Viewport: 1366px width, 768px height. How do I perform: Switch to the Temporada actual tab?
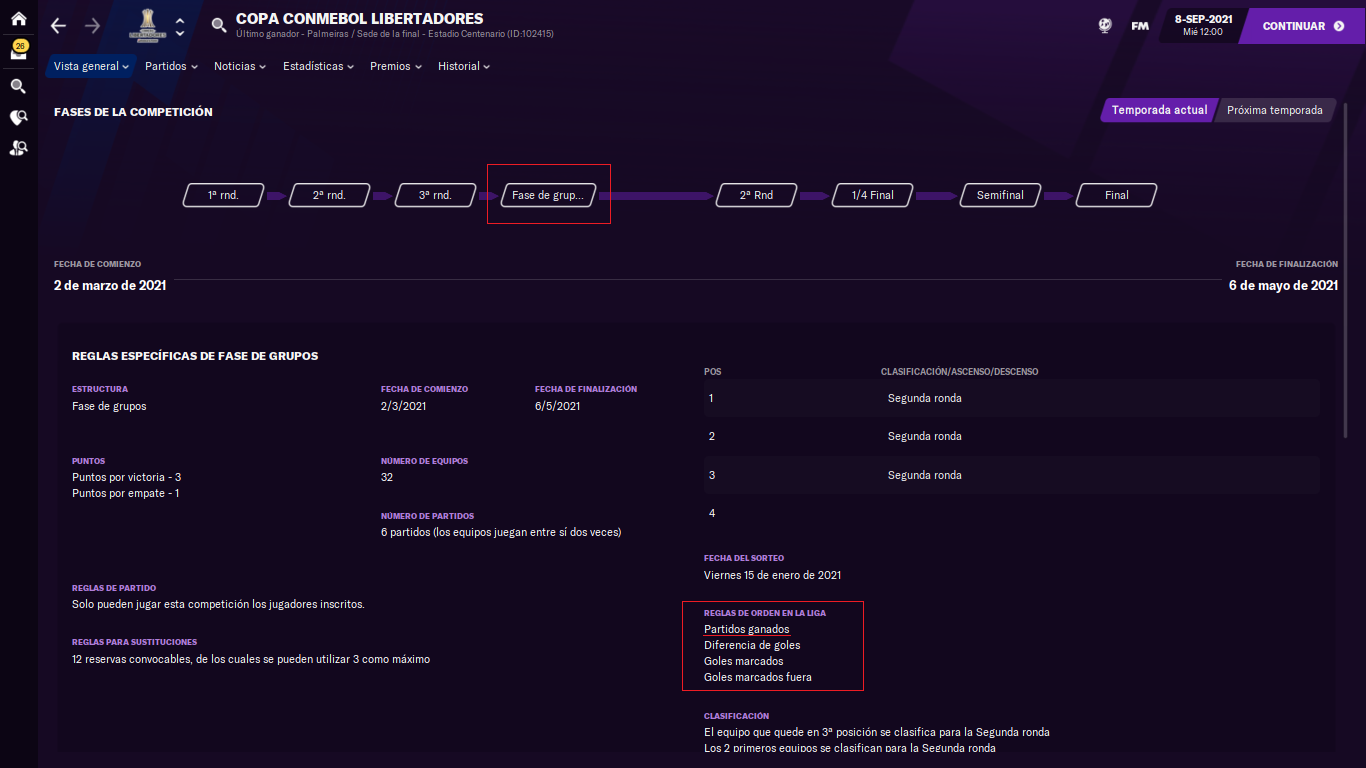[1158, 110]
